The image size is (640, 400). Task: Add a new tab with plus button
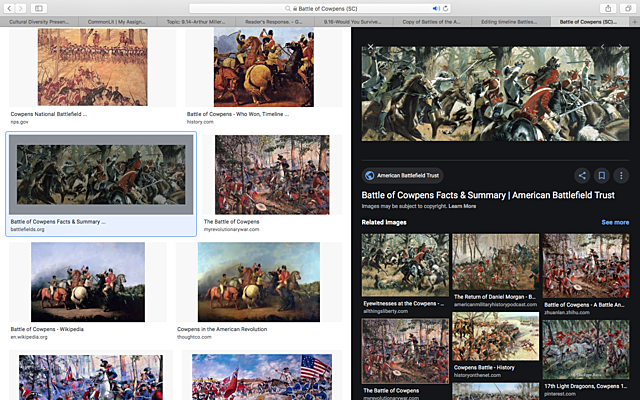point(635,22)
